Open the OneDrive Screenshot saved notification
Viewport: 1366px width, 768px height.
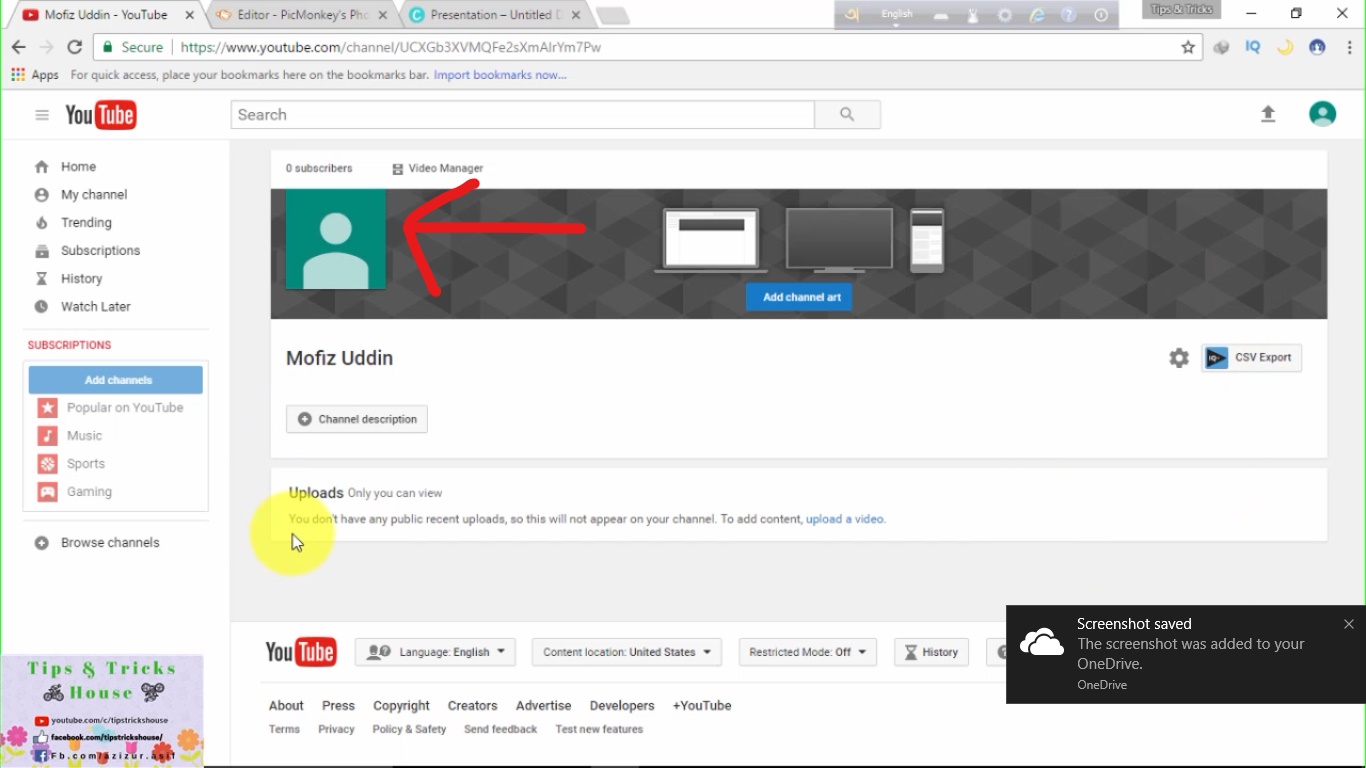[x=1186, y=654]
